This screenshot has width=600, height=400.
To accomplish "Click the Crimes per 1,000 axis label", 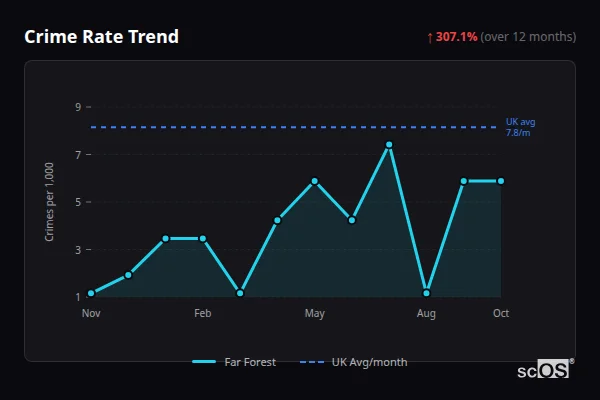I will (x=49, y=202).
